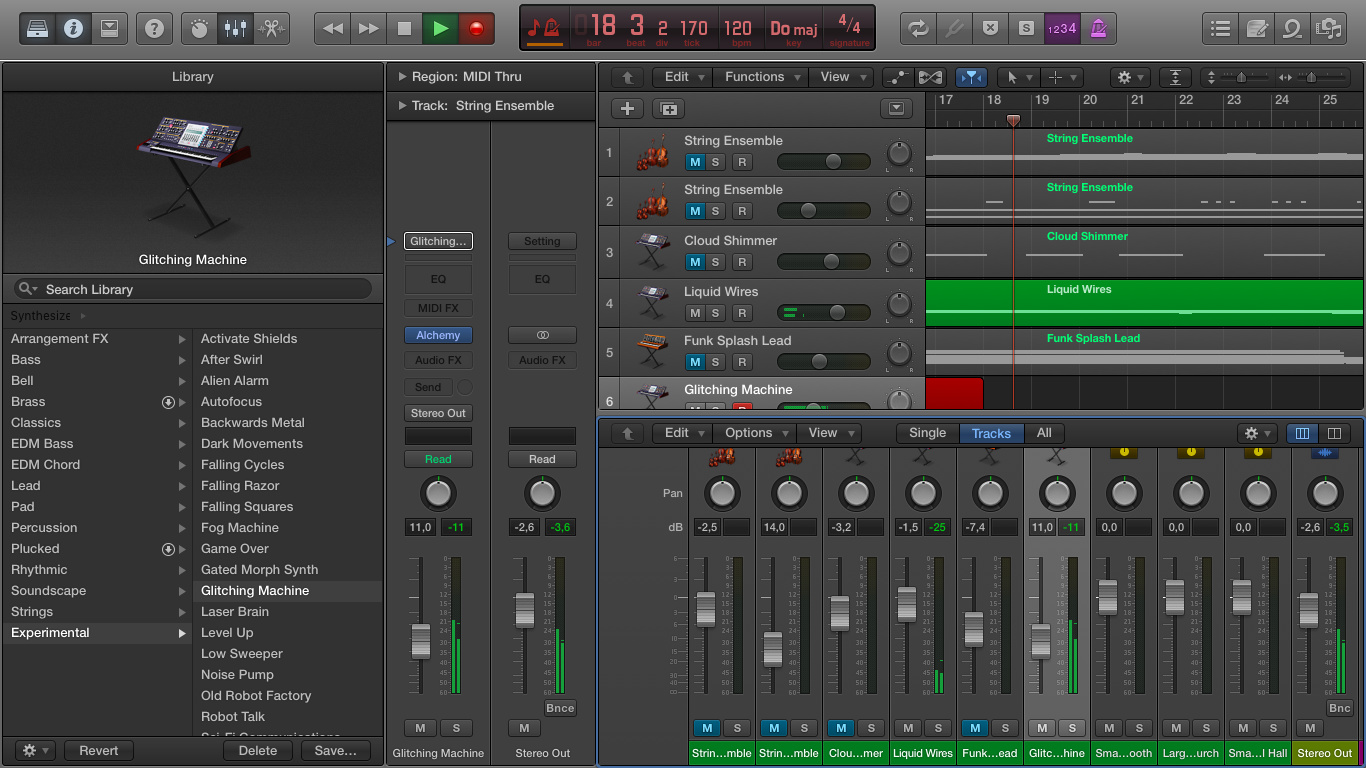
Task: Click the Bnce button on Stereo Out strip
Action: [x=560, y=708]
